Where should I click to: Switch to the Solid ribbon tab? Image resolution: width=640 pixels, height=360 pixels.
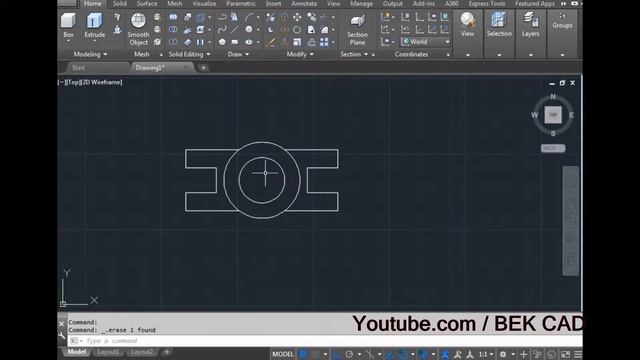tap(120, 4)
